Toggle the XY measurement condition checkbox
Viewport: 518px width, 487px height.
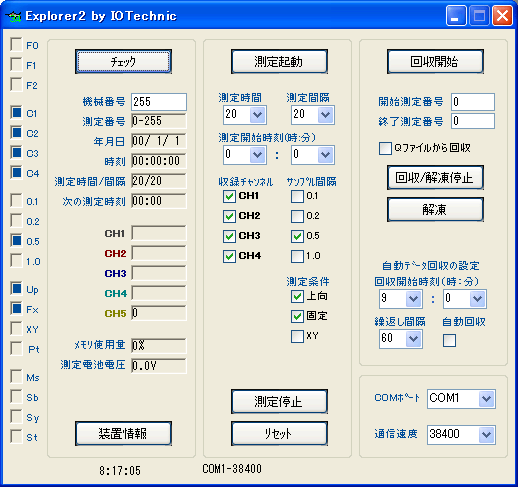pos(297,336)
